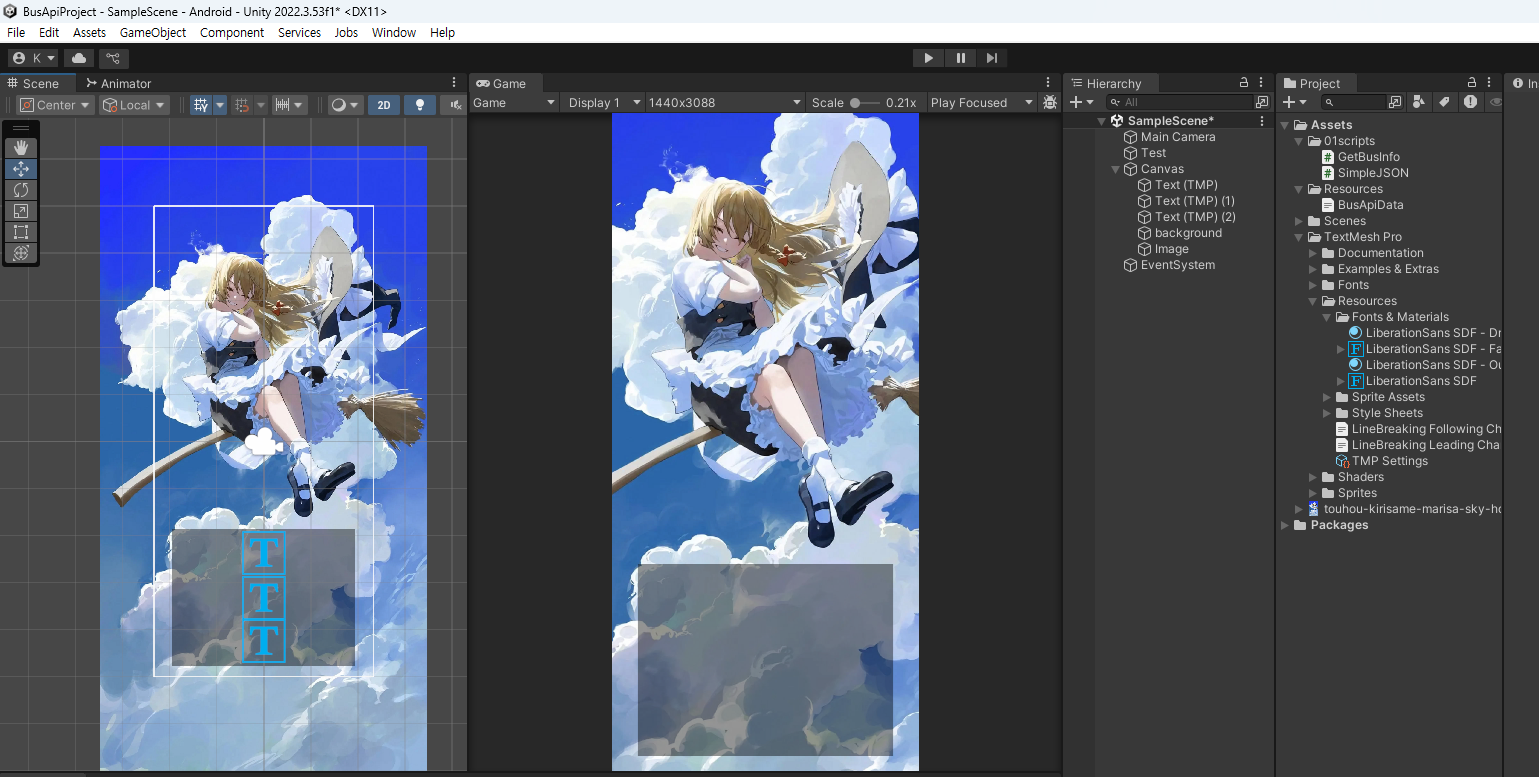This screenshot has height=777, width=1539.
Task: Click Project search by label icon
Action: click(1444, 102)
